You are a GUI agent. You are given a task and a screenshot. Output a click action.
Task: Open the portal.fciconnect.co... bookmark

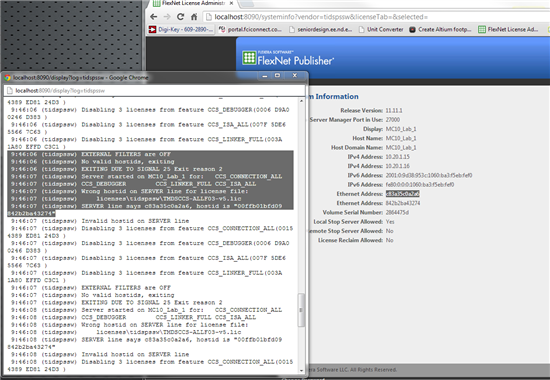click(250, 29)
